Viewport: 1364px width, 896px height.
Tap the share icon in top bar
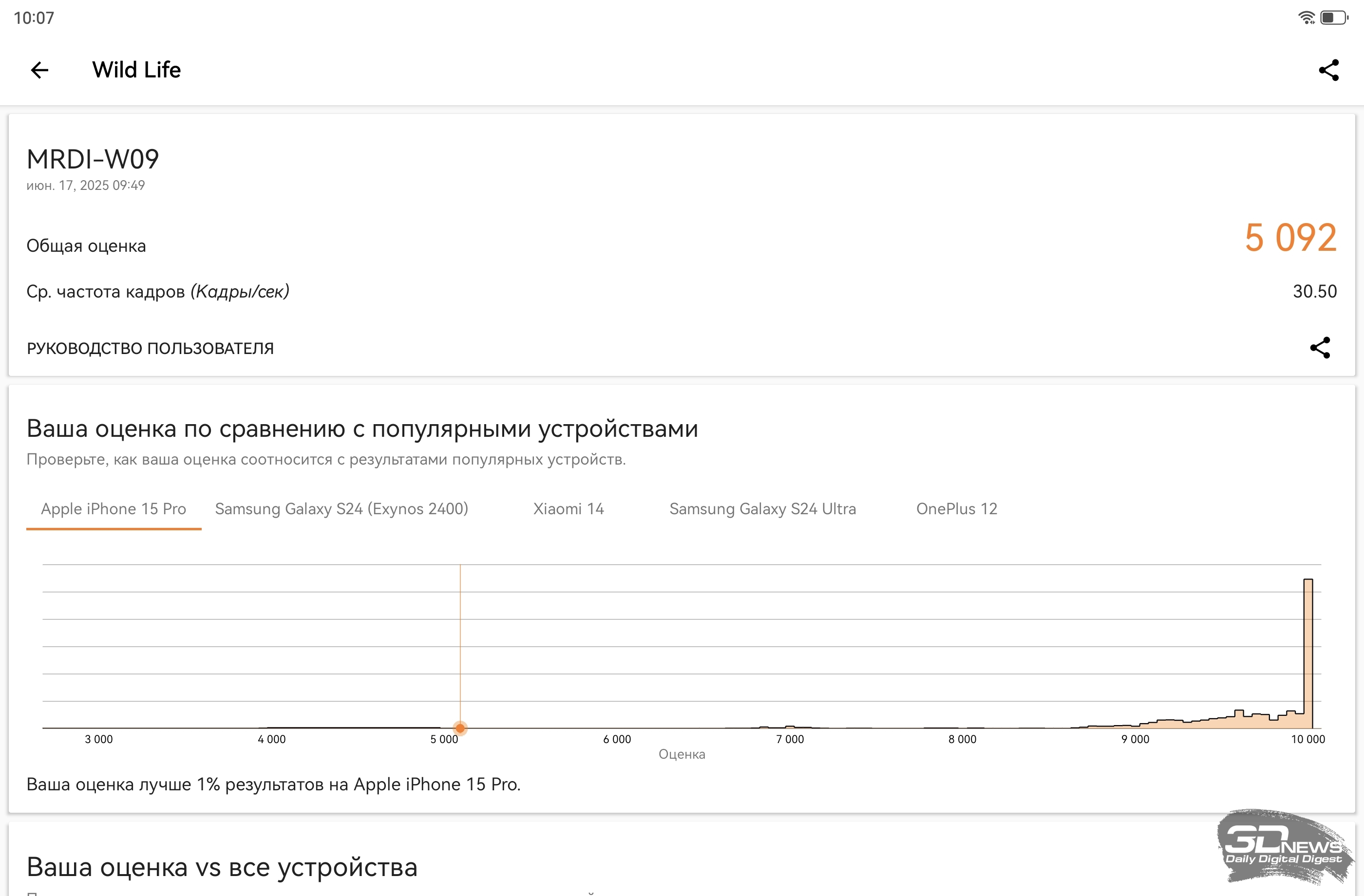(x=1328, y=70)
